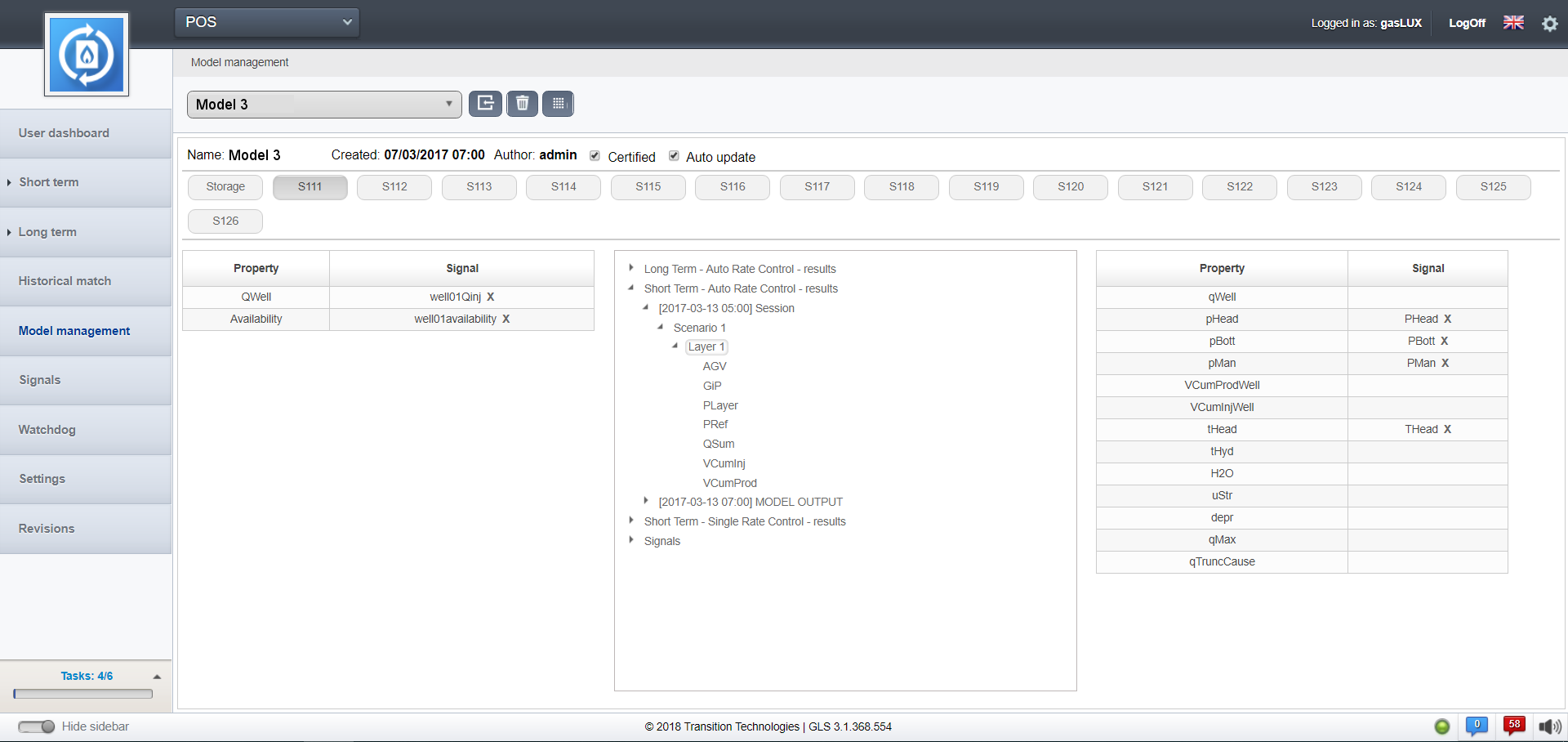Open Historical match in sidebar
The width and height of the screenshot is (1568, 742).
coord(65,281)
